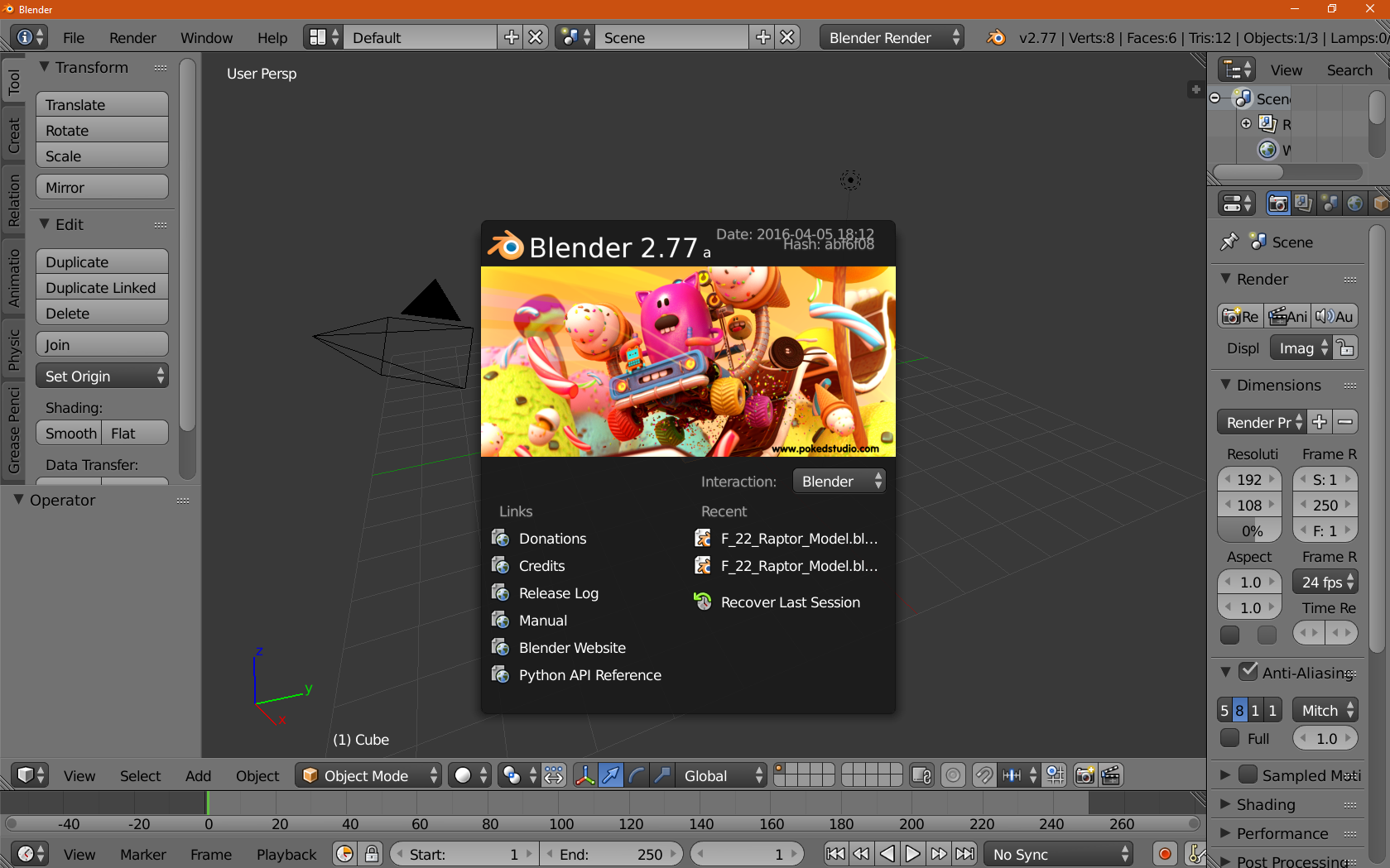Open the outliner editor type selector

tap(1238, 70)
